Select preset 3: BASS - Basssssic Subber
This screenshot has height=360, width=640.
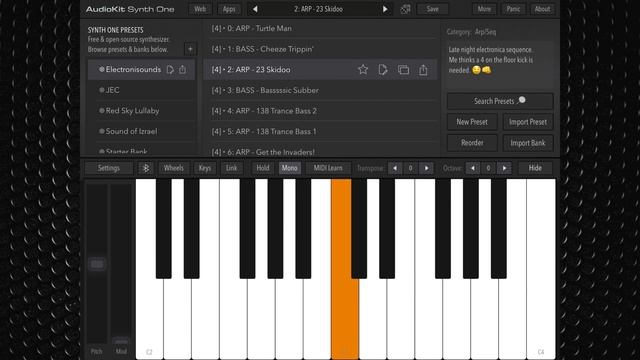pos(320,90)
